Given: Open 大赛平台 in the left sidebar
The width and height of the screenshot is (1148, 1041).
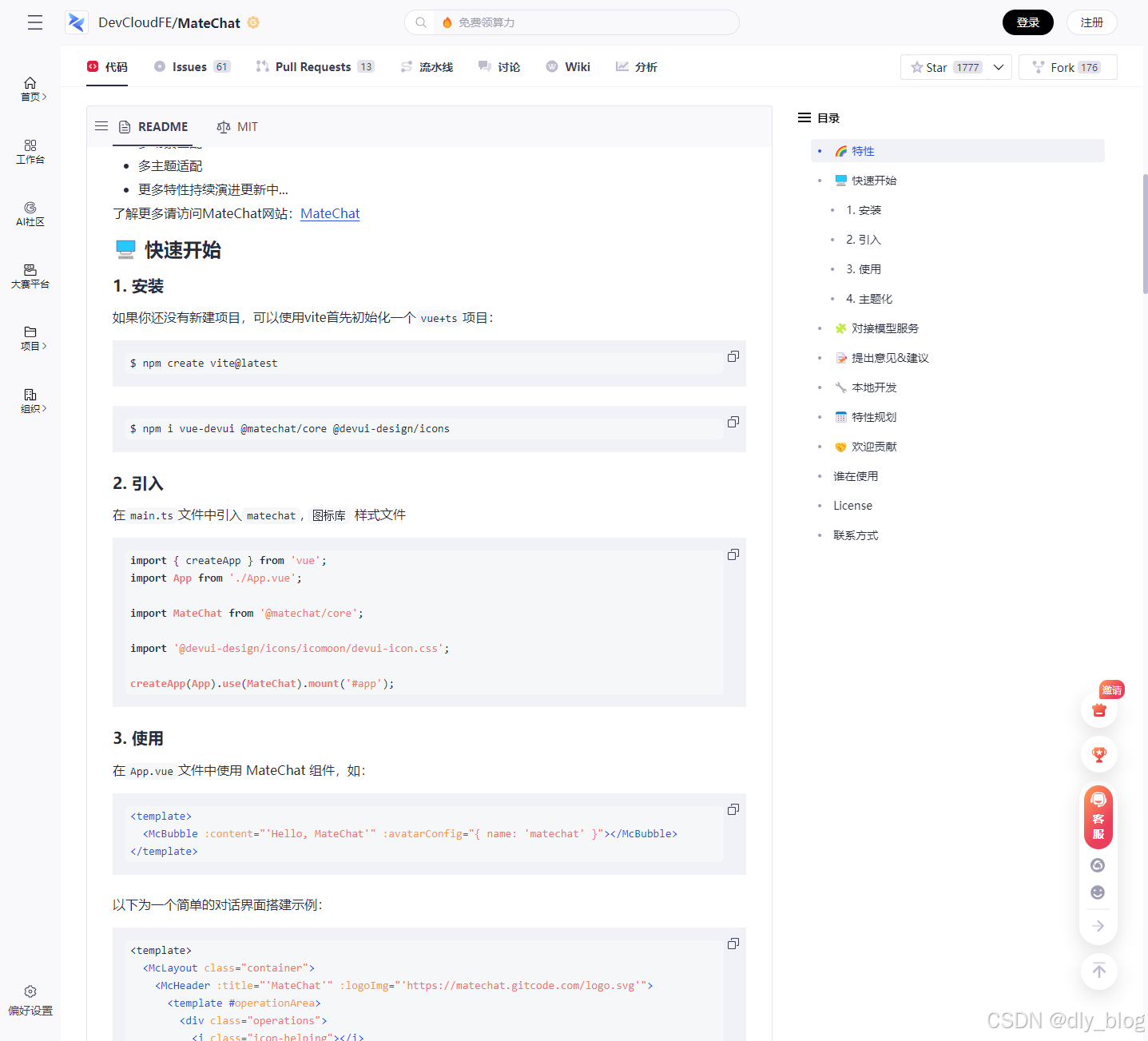Looking at the screenshot, I should pyautogui.click(x=30, y=276).
